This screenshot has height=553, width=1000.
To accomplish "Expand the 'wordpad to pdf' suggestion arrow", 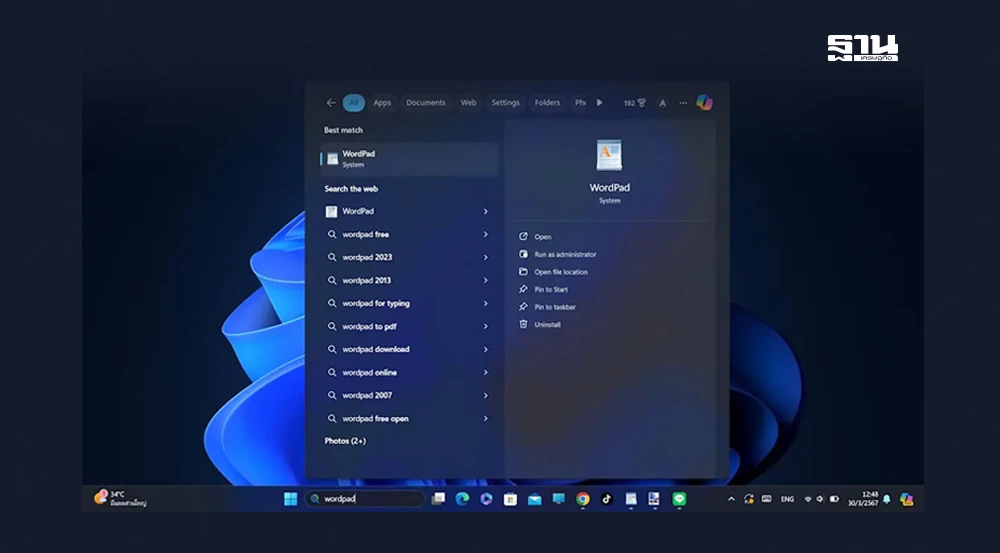I will click(486, 327).
